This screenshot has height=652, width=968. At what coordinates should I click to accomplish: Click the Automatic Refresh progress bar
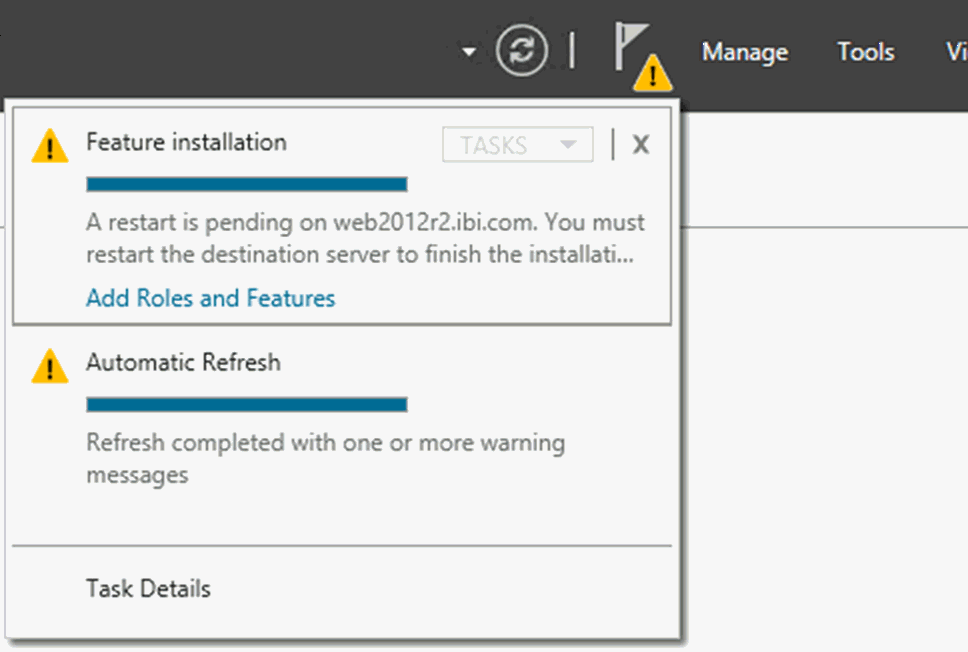[x=247, y=405]
